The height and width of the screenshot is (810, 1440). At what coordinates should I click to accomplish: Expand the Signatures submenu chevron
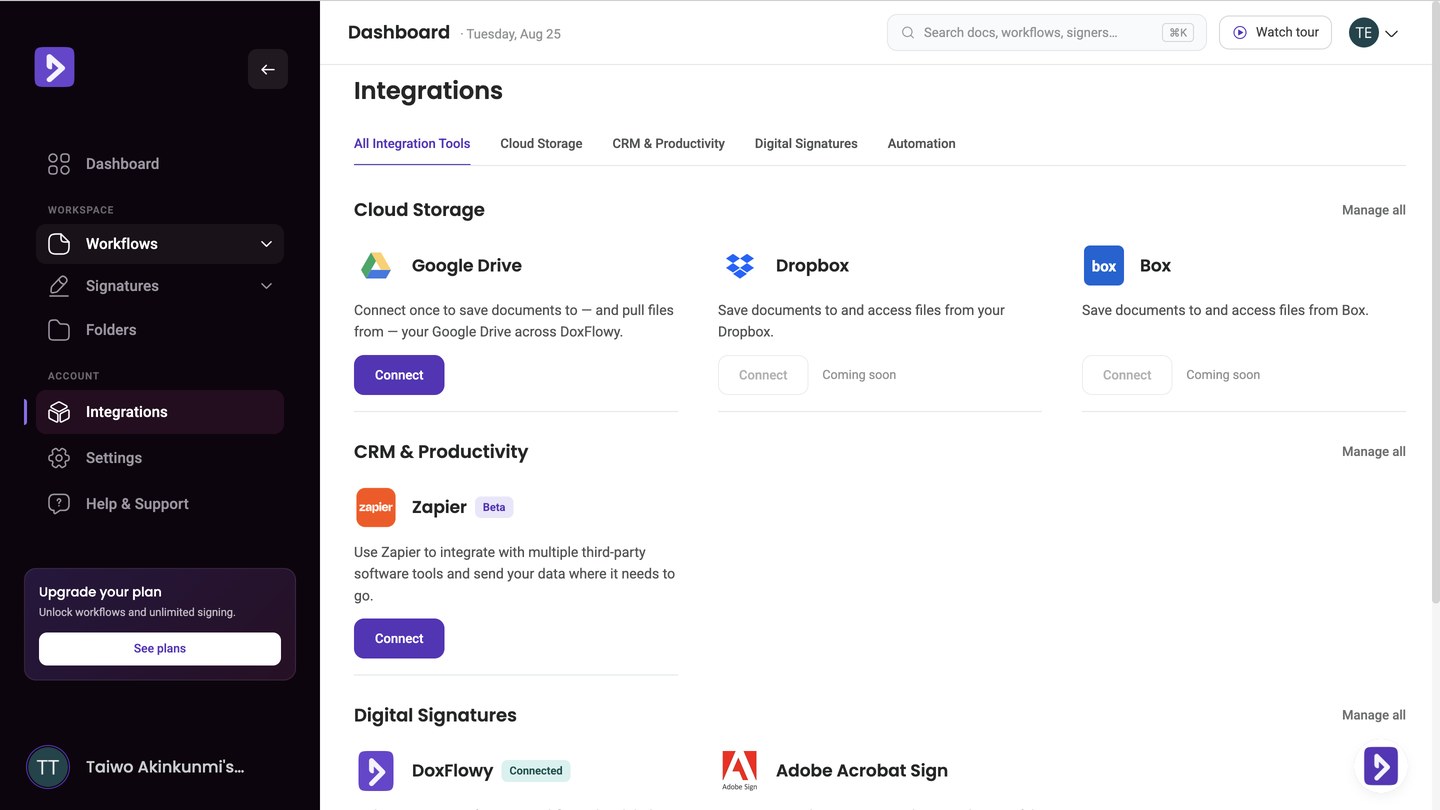tap(266, 286)
